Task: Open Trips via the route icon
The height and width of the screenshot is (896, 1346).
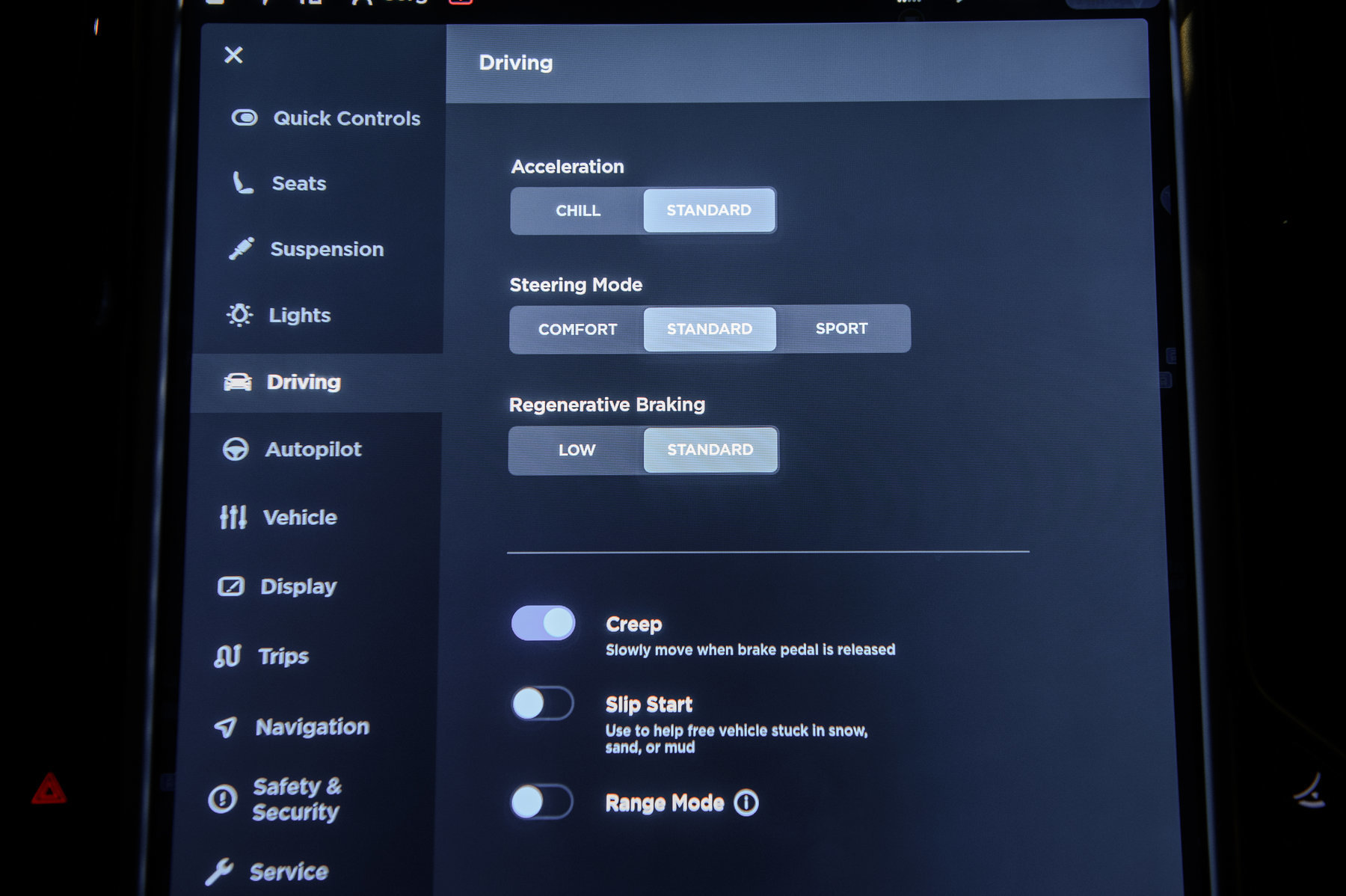Action: (x=227, y=656)
